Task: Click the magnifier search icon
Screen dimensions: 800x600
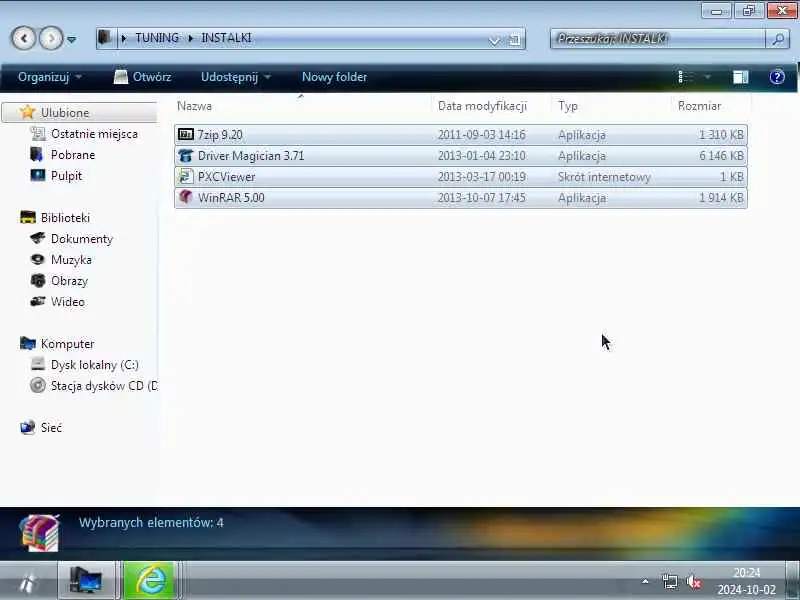Action: (778, 39)
